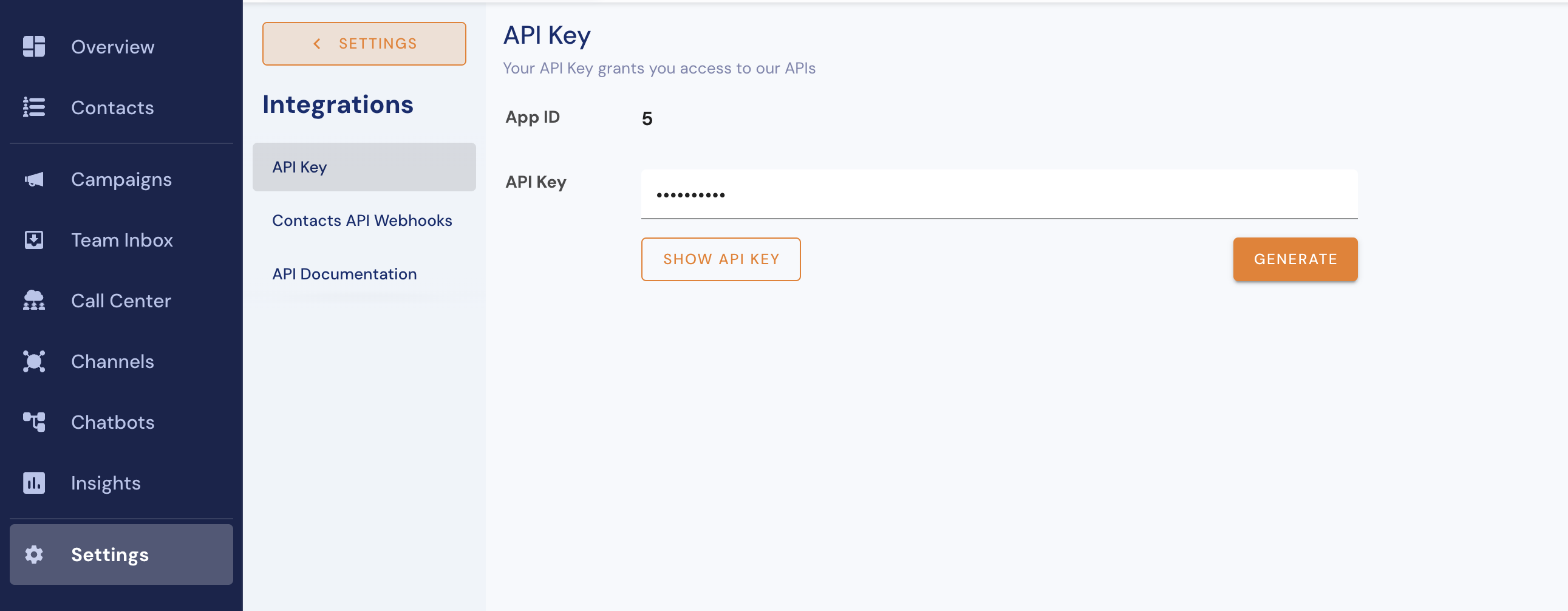Open the API Documentation link
Screen dimensions: 1568x611
tap(344, 274)
